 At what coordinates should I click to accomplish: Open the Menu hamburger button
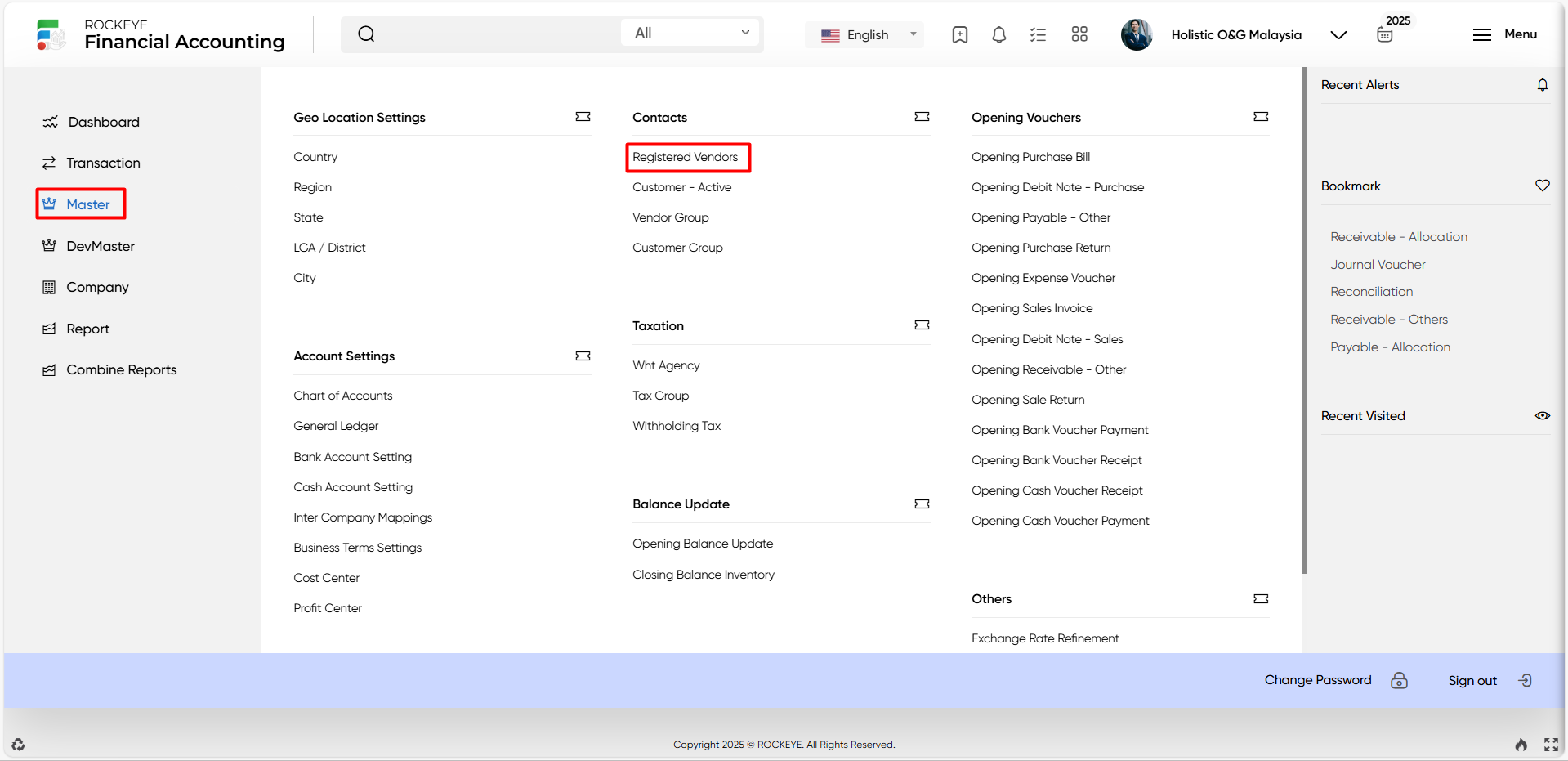1504,34
